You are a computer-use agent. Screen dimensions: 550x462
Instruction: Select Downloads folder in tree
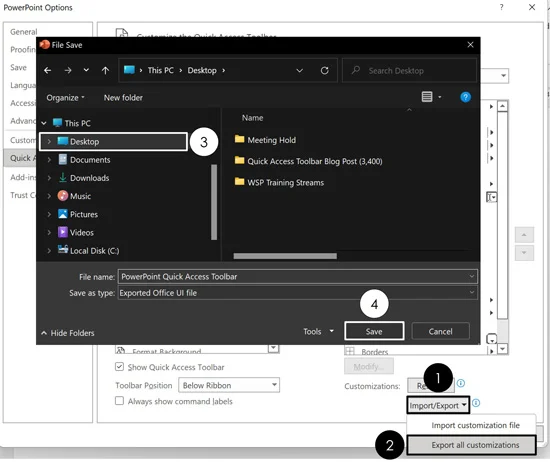click(89, 178)
